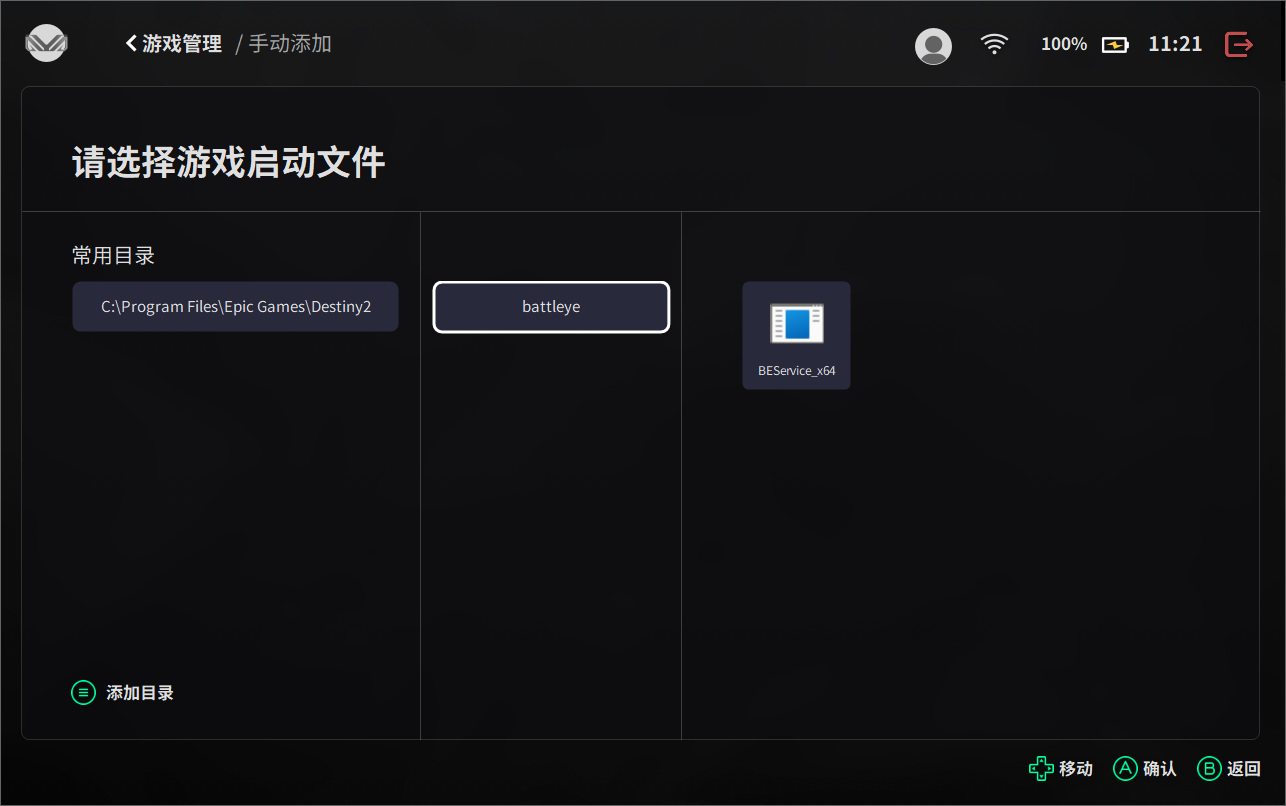Viewport: 1286px width, 806px height.
Task: Click the 手动添加 breadcrumb text
Action: click(290, 44)
